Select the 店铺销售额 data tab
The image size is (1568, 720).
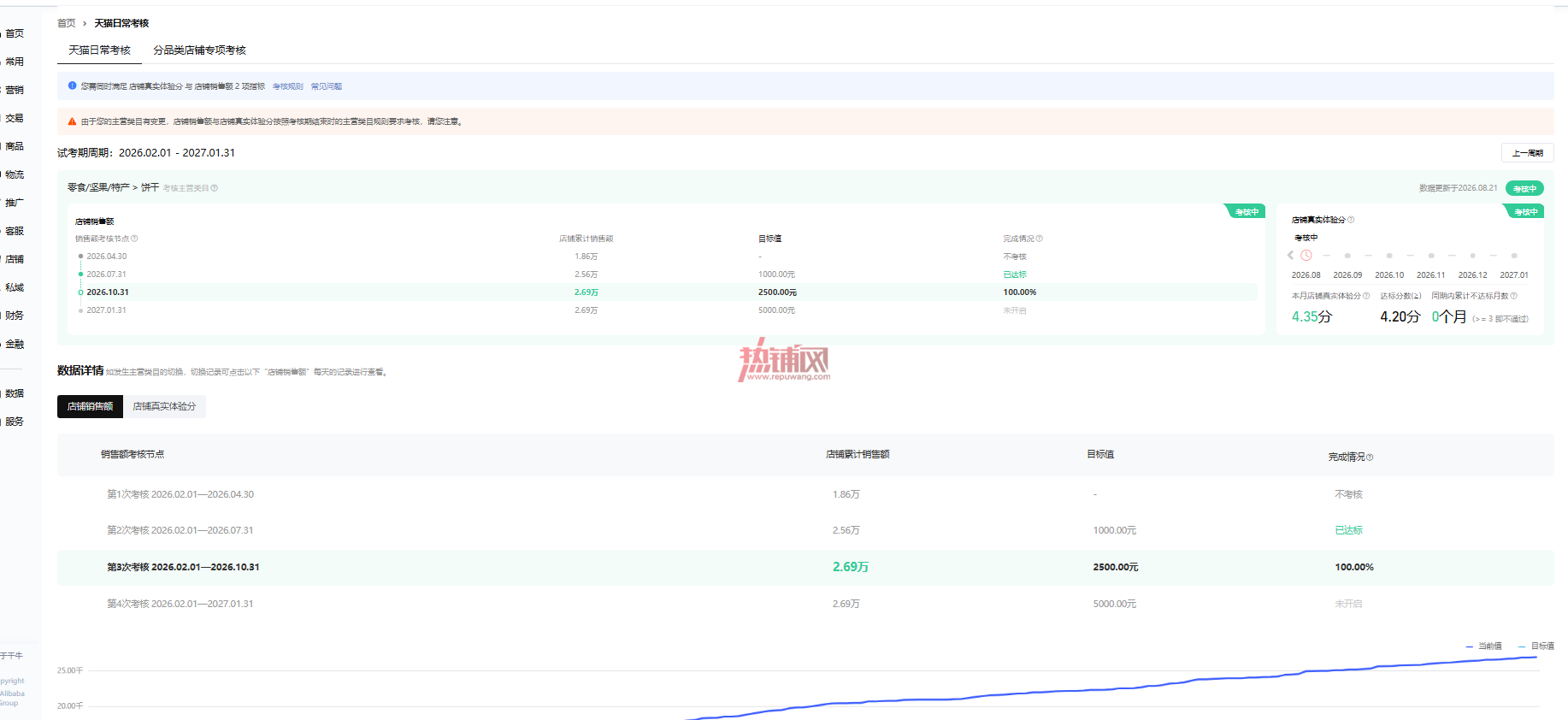tap(90, 406)
